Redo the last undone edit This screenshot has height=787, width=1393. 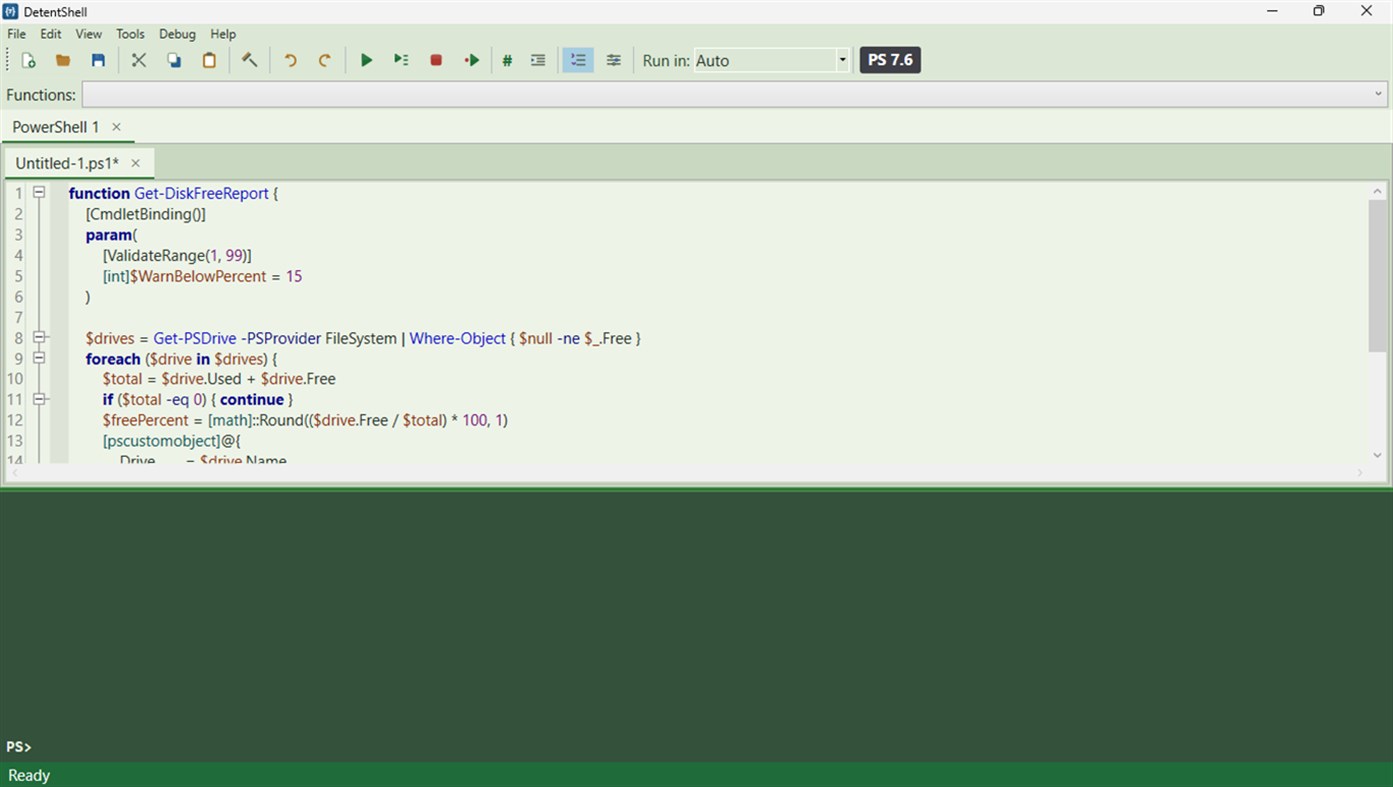(325, 60)
